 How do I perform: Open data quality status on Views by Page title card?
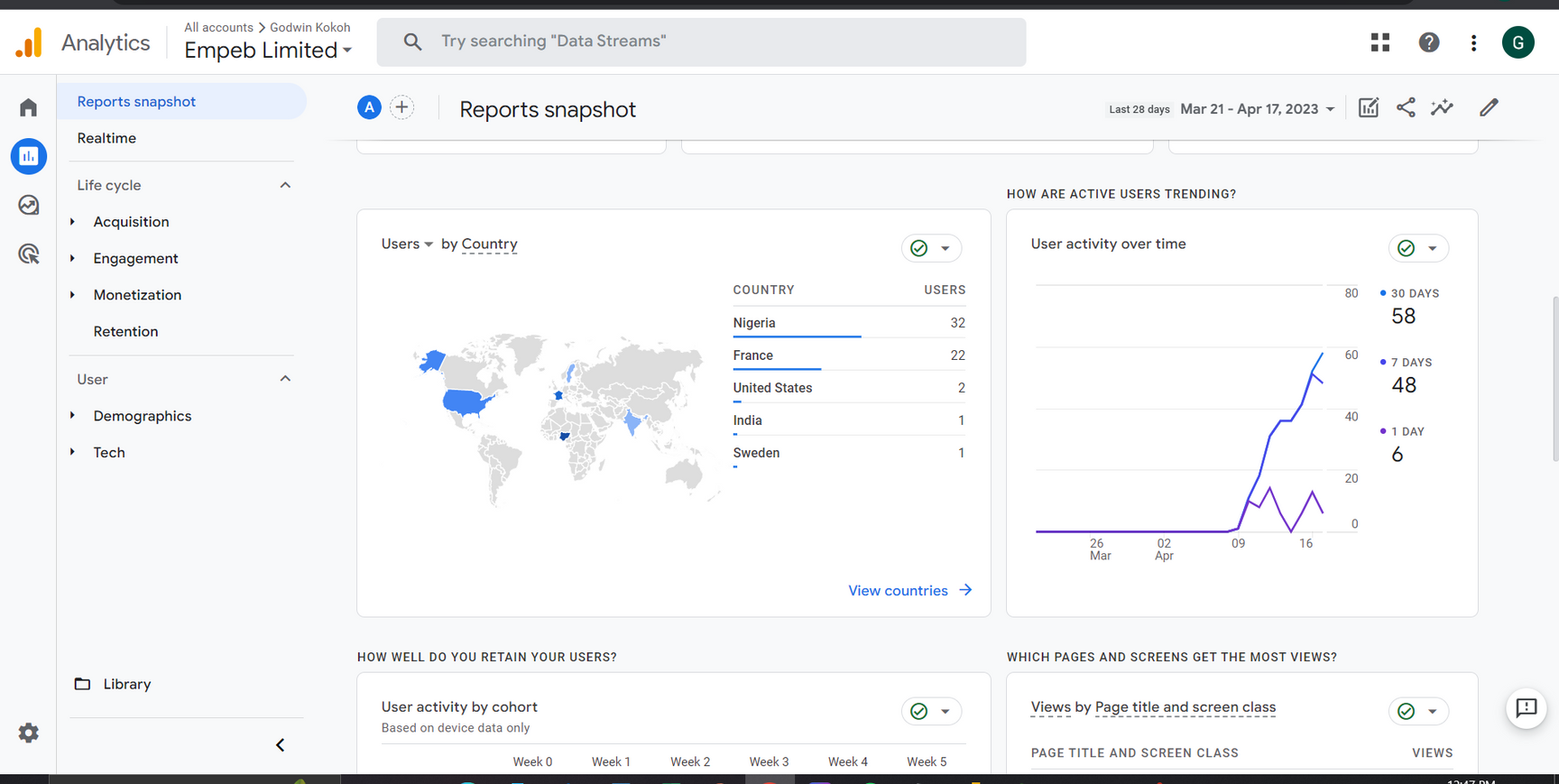point(1418,711)
